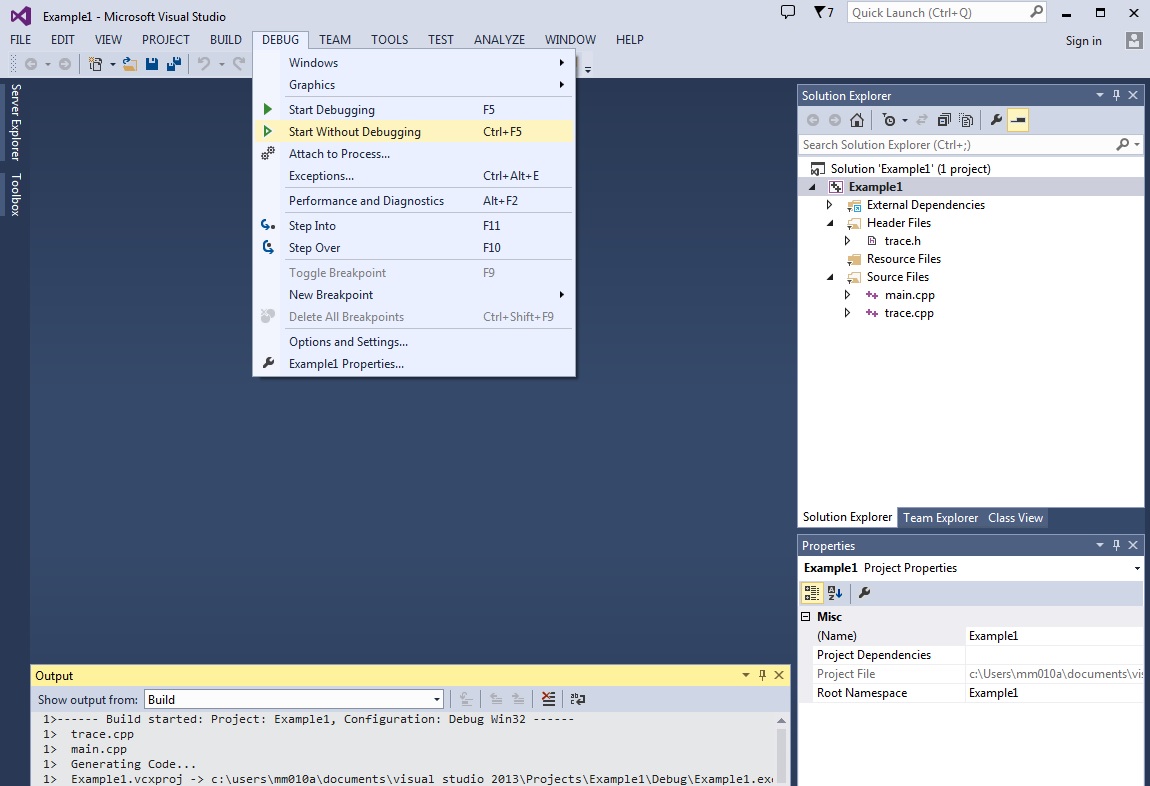
Task: Click the account avatar icon
Action: click(x=1134, y=40)
